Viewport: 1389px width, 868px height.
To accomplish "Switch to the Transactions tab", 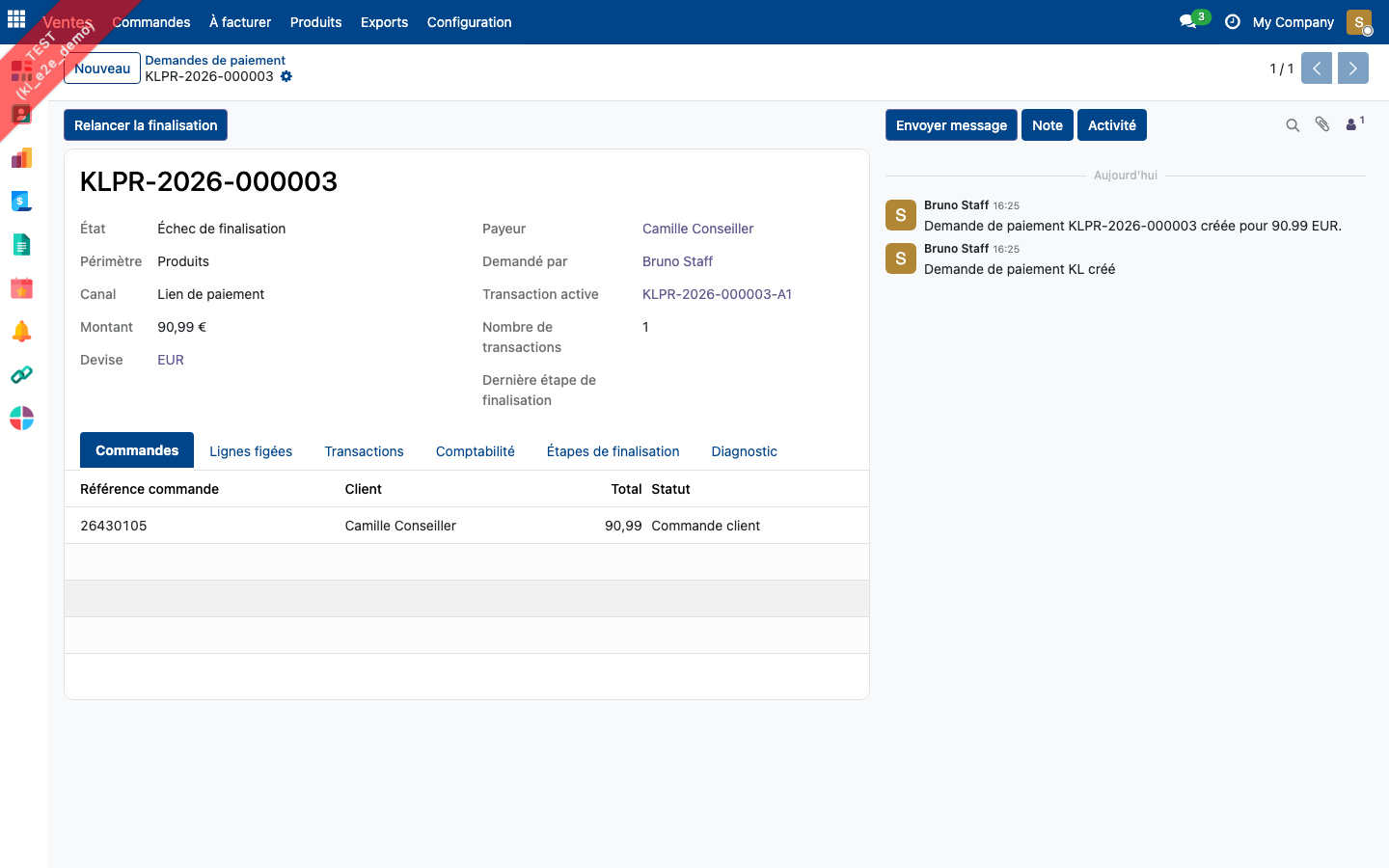I will click(364, 451).
